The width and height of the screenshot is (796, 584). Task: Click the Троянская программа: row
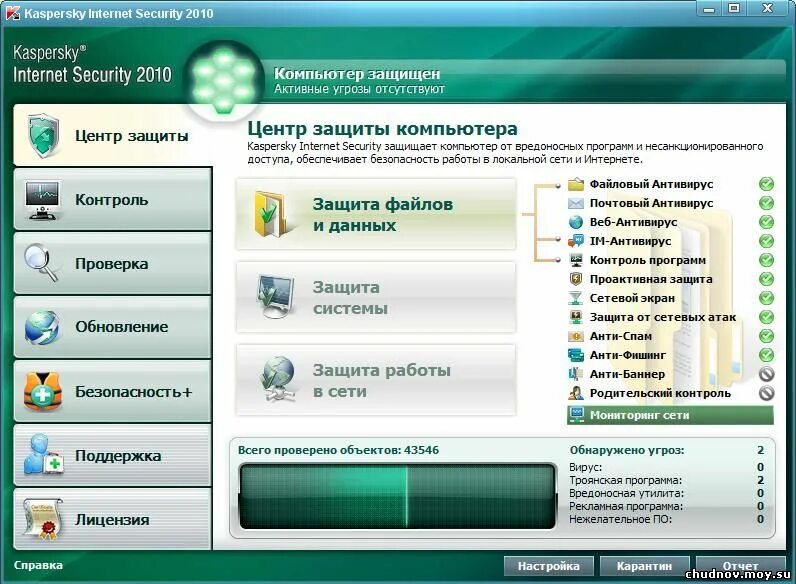667,480
